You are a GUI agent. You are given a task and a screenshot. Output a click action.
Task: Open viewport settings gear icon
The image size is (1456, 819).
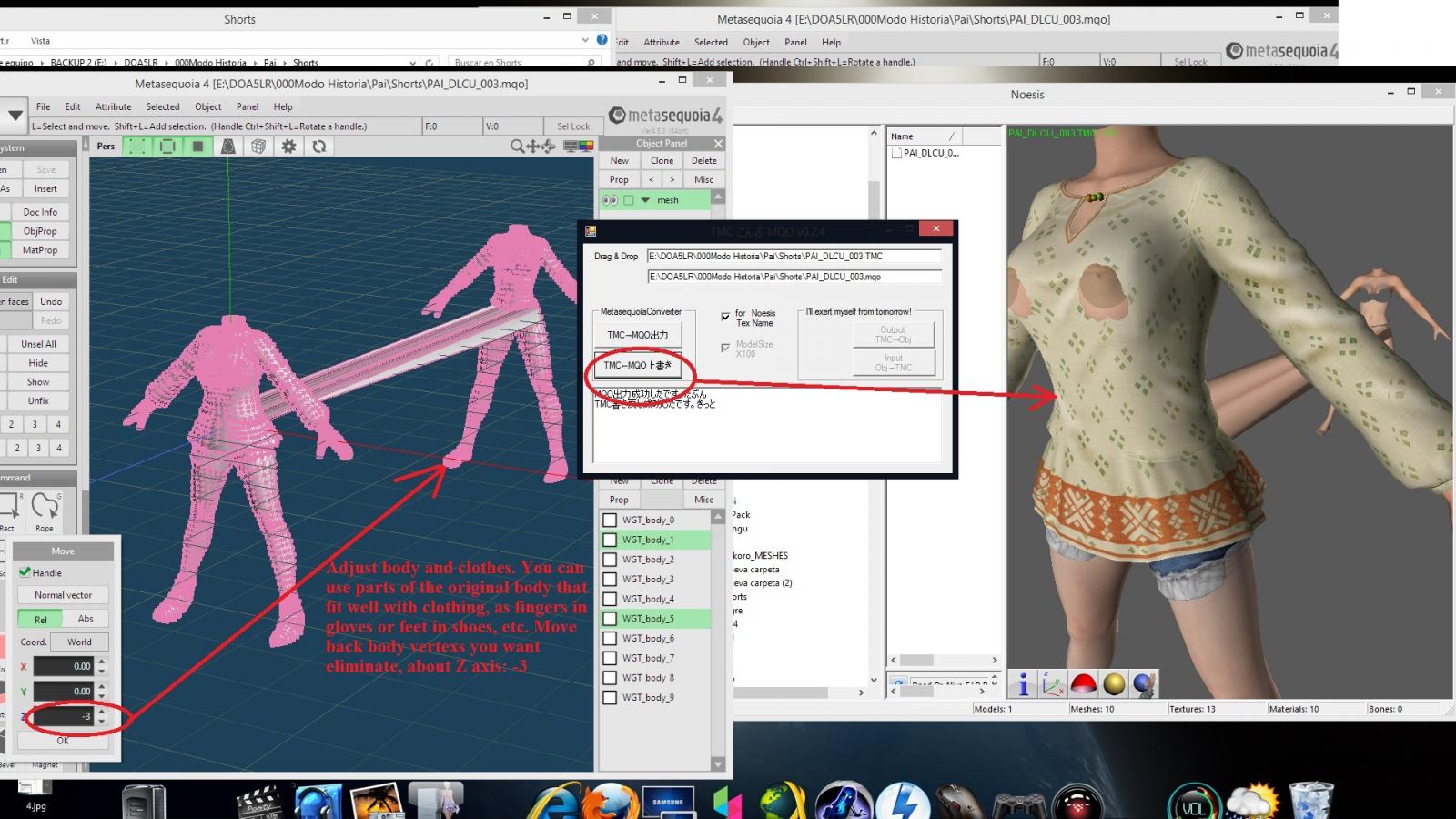click(x=288, y=146)
